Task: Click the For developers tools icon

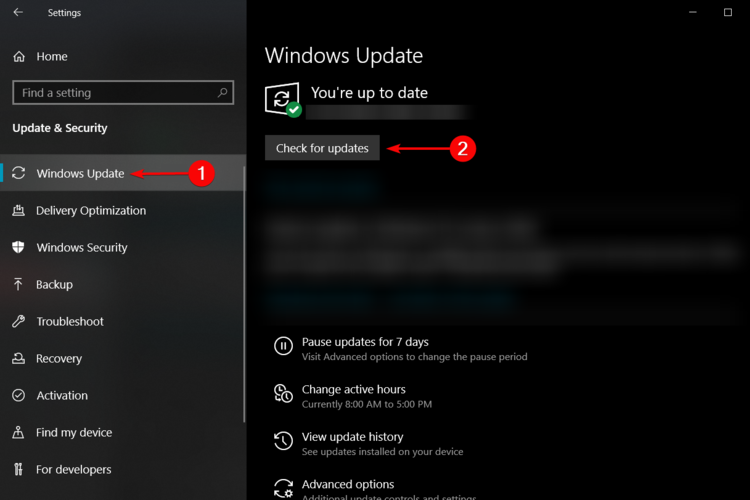Action: (18, 469)
